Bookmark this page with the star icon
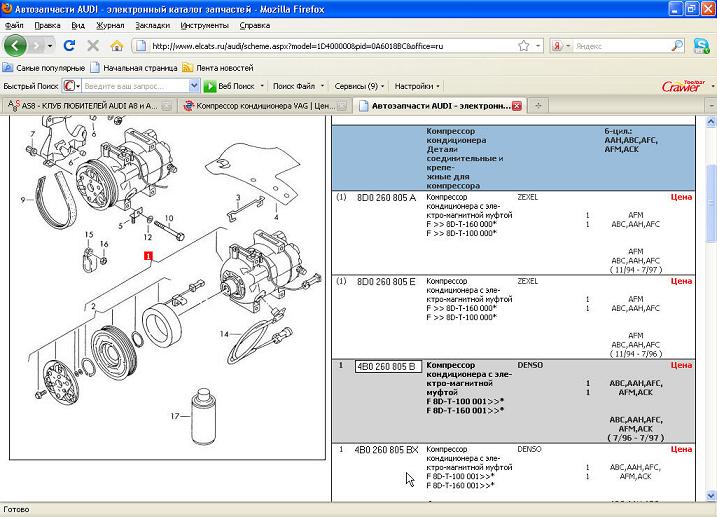This screenshot has width=717, height=517. pos(524,46)
